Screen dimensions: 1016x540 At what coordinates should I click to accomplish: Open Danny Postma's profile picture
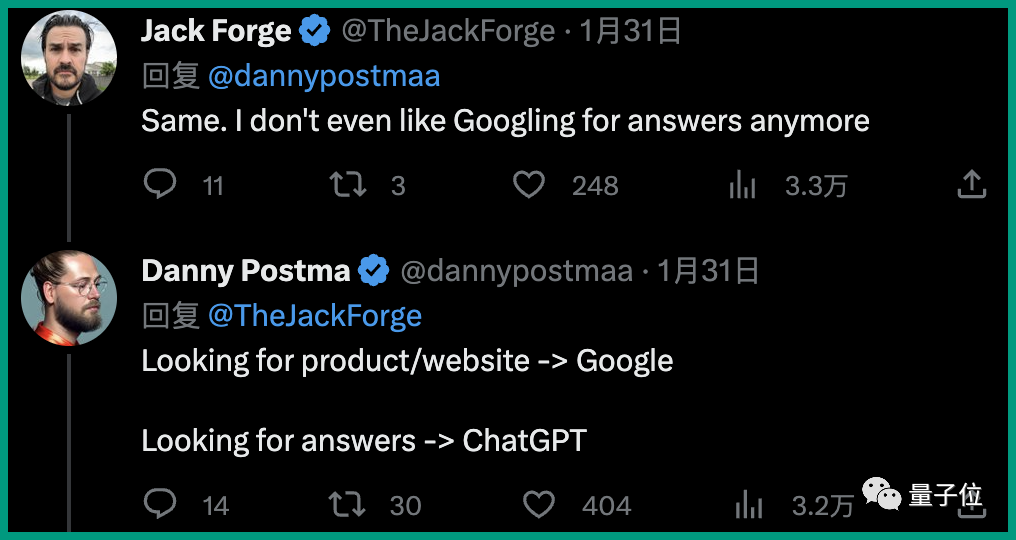click(x=69, y=297)
